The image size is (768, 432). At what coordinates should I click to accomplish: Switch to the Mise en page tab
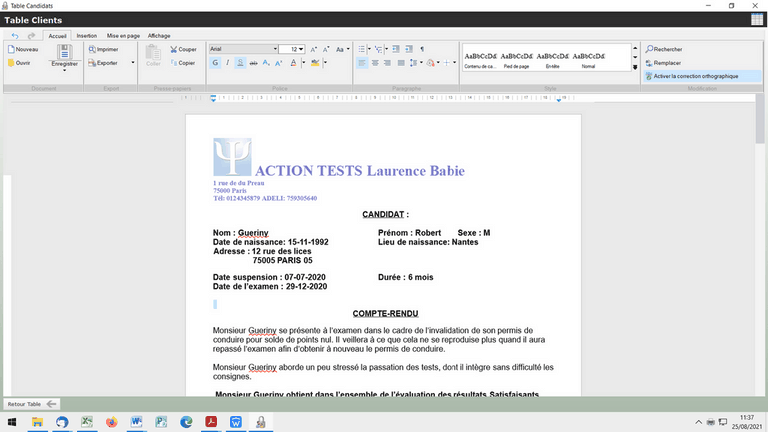(123, 36)
